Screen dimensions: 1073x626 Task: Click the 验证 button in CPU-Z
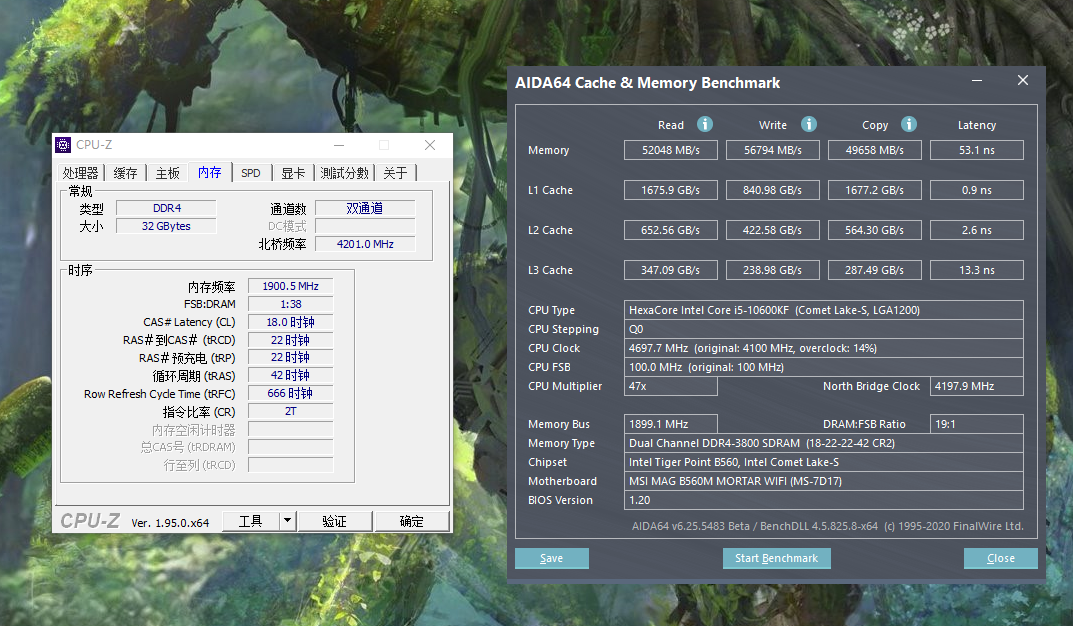point(335,521)
